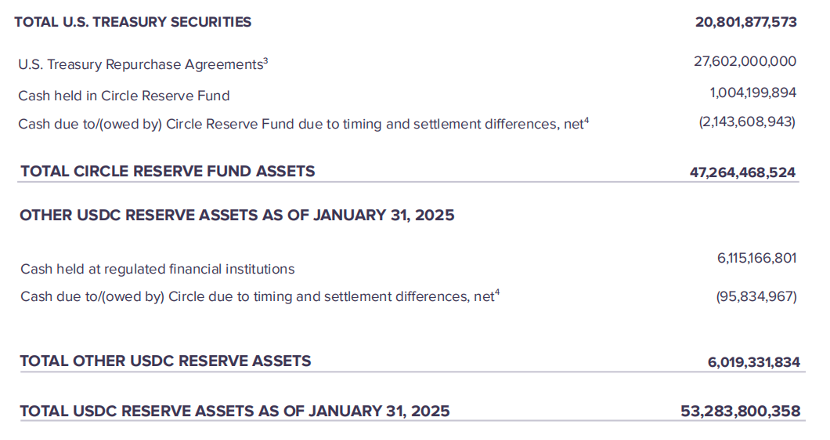The width and height of the screenshot is (830, 440).
Task: Select the 47,264,468,524 total fund assets figure
Action: tap(743, 172)
